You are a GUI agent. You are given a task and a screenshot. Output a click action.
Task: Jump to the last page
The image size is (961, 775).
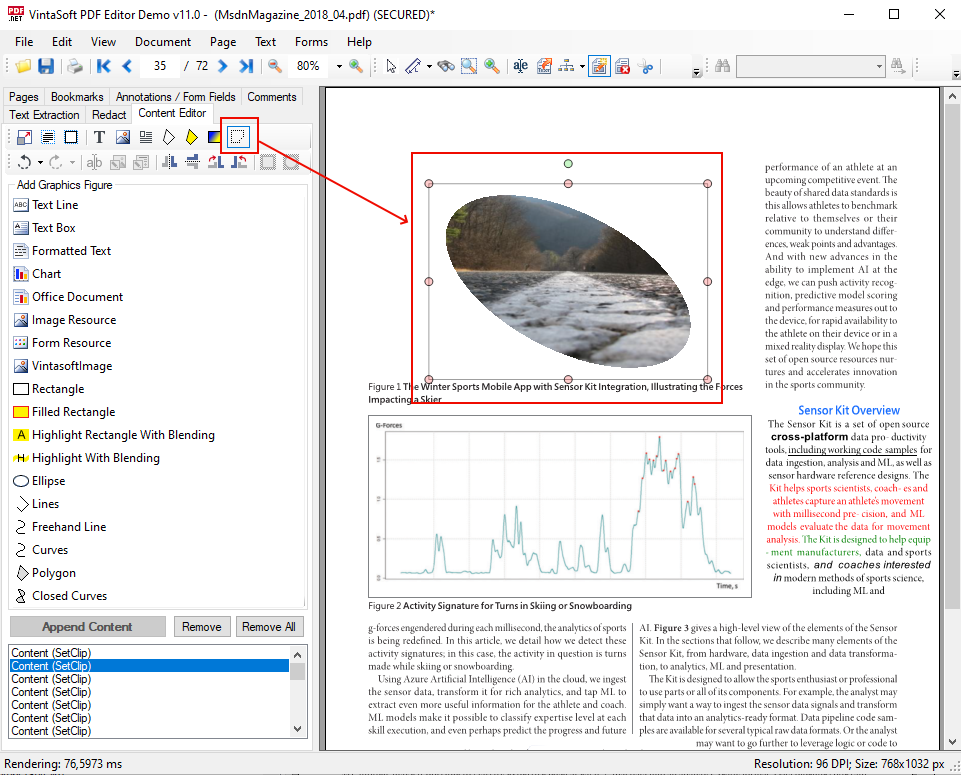click(x=246, y=66)
